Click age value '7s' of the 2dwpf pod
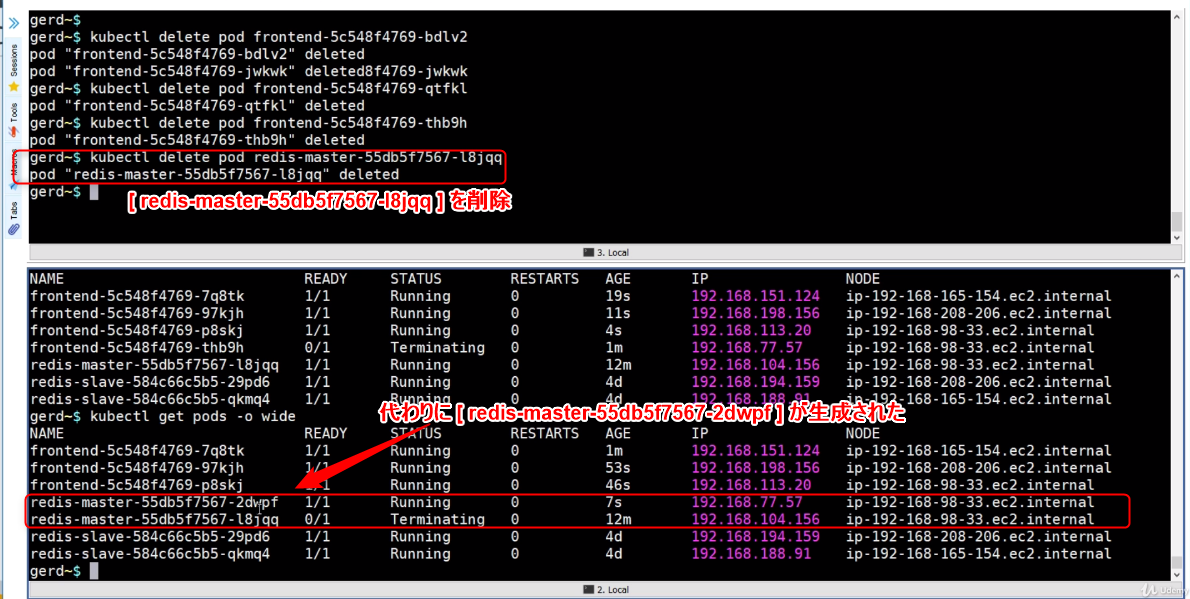The width and height of the screenshot is (1190, 599). 614,503
